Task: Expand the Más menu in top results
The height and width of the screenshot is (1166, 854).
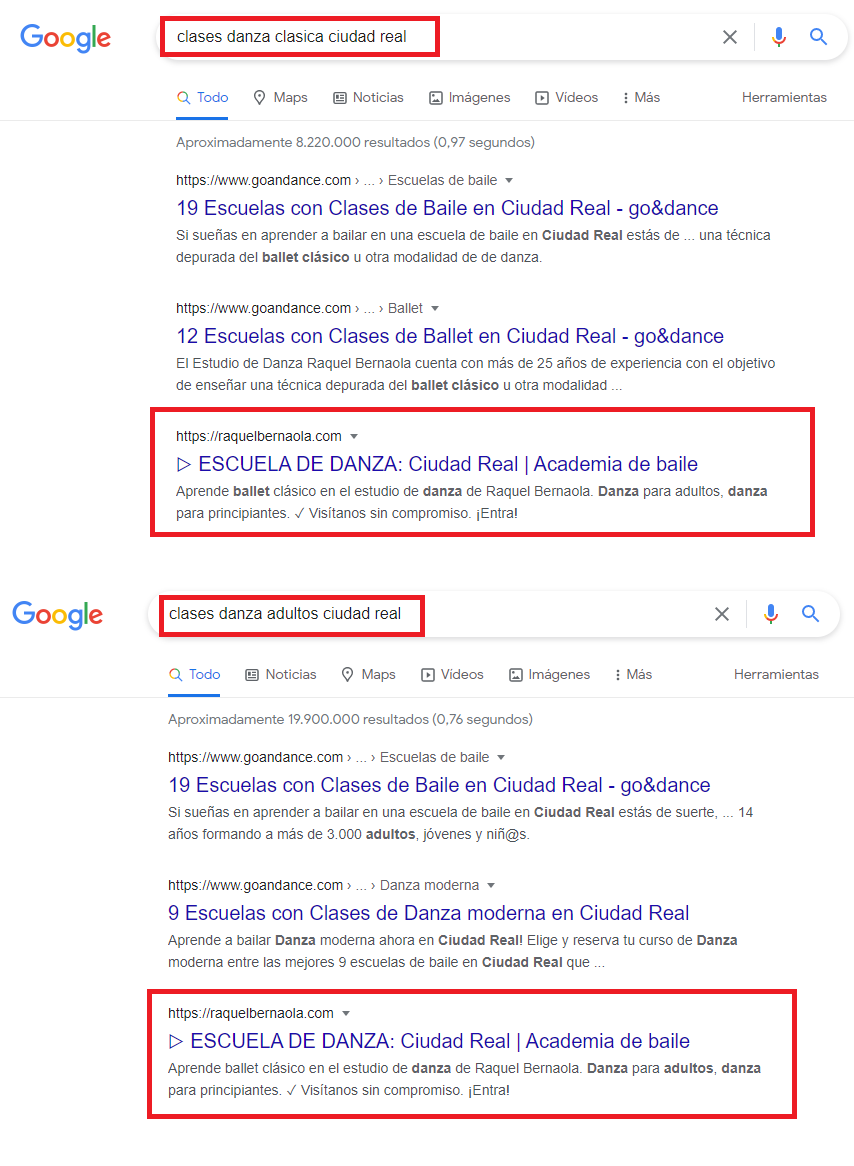Action: click(641, 97)
